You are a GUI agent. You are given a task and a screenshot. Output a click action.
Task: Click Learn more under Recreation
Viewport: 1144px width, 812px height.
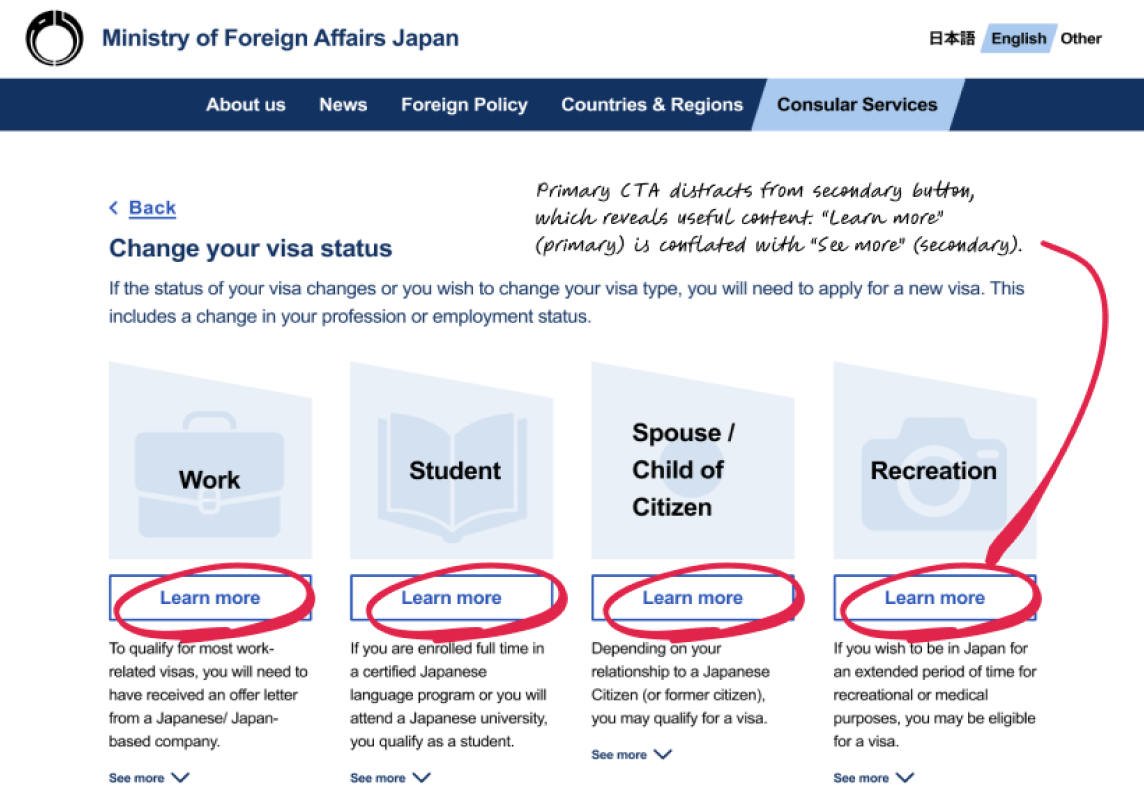pyautogui.click(x=935, y=598)
